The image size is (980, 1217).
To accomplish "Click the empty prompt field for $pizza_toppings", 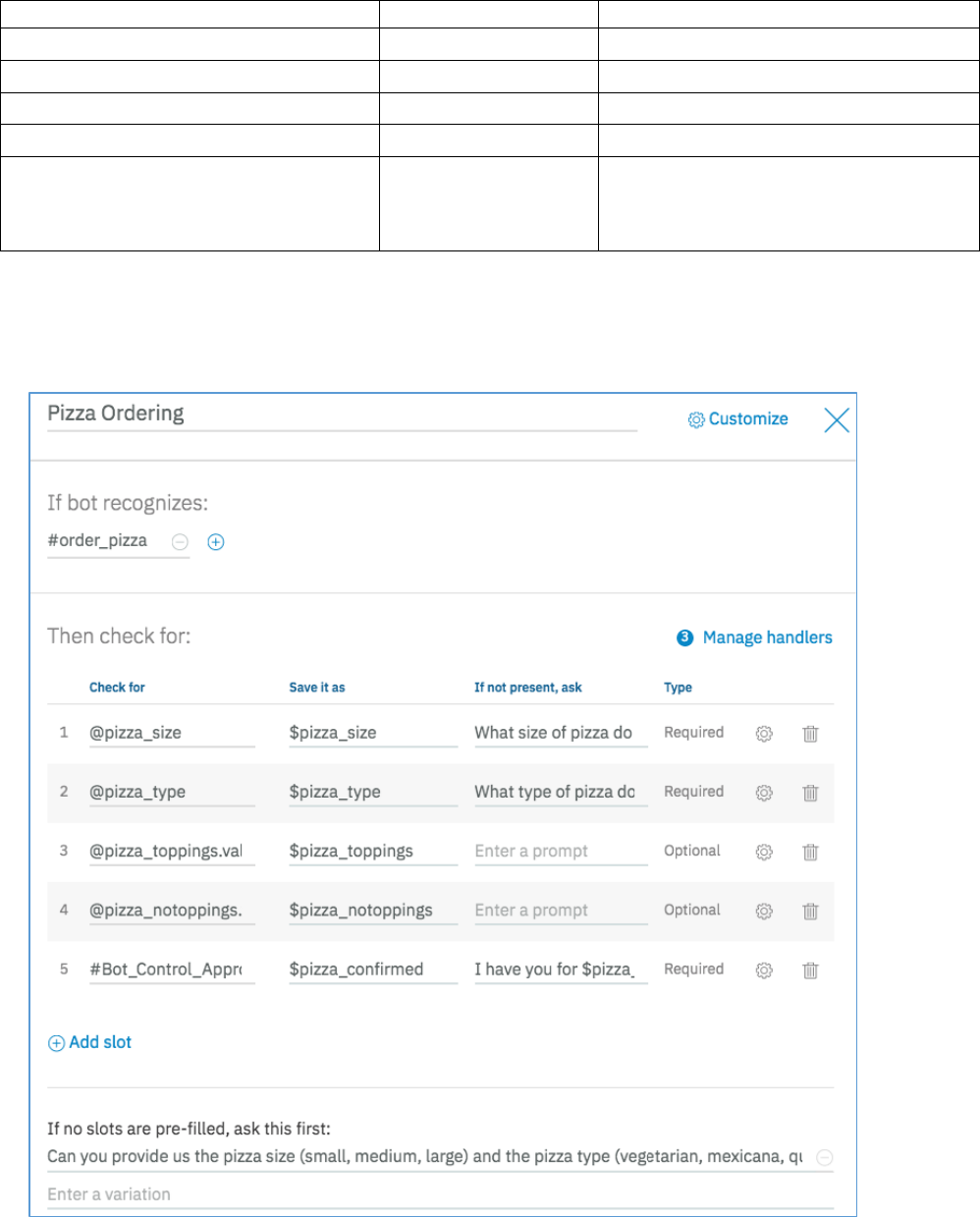I will pyautogui.click(x=560, y=851).
